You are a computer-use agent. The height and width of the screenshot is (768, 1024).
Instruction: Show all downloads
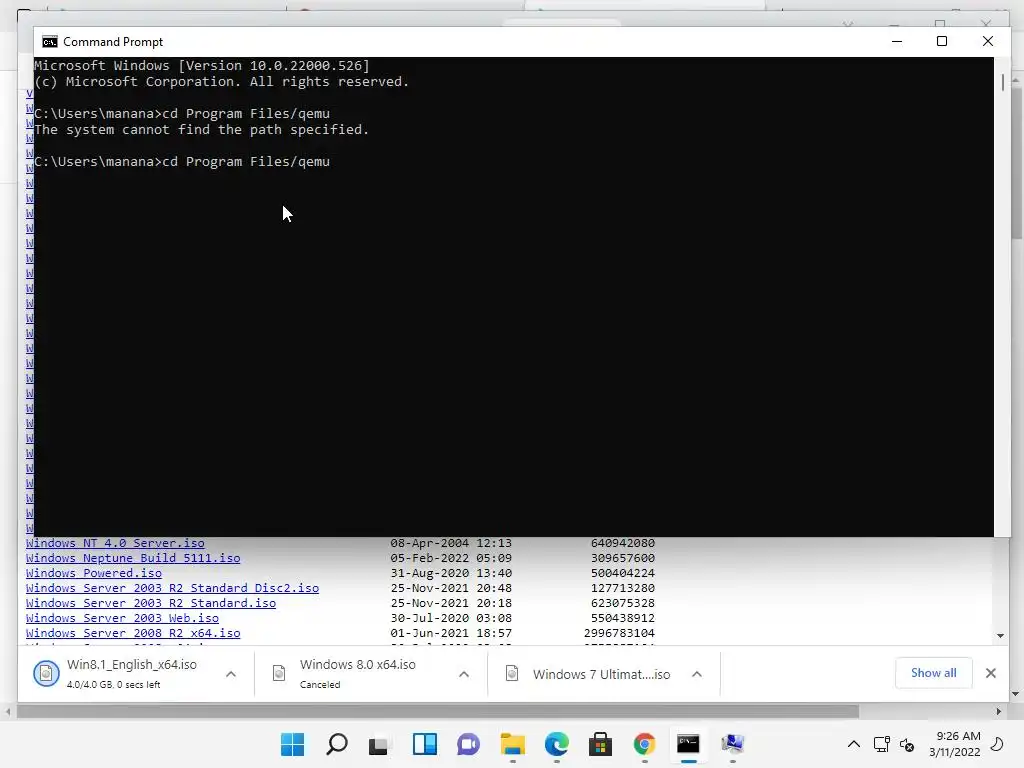click(x=933, y=673)
